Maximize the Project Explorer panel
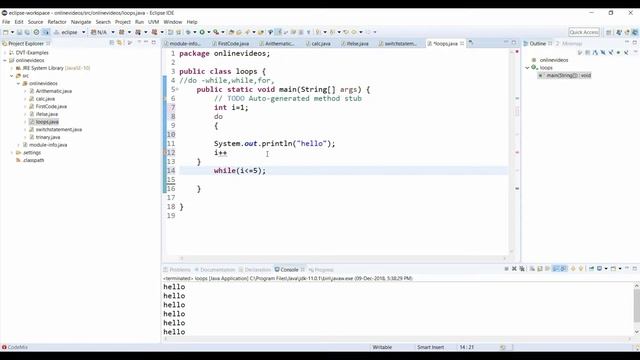 (x=154, y=42)
